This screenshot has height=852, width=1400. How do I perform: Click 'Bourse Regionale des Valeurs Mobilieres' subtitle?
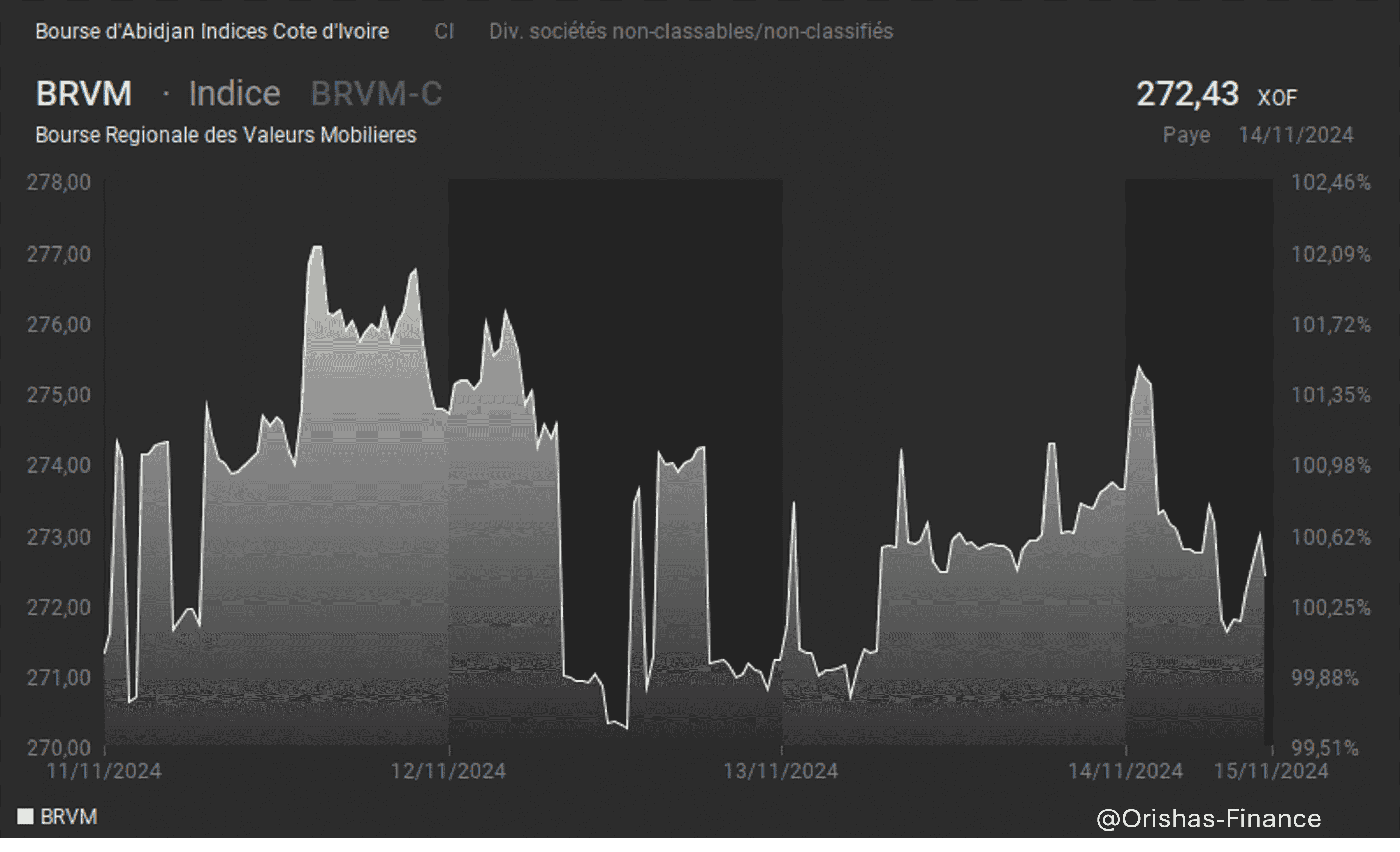point(226,135)
